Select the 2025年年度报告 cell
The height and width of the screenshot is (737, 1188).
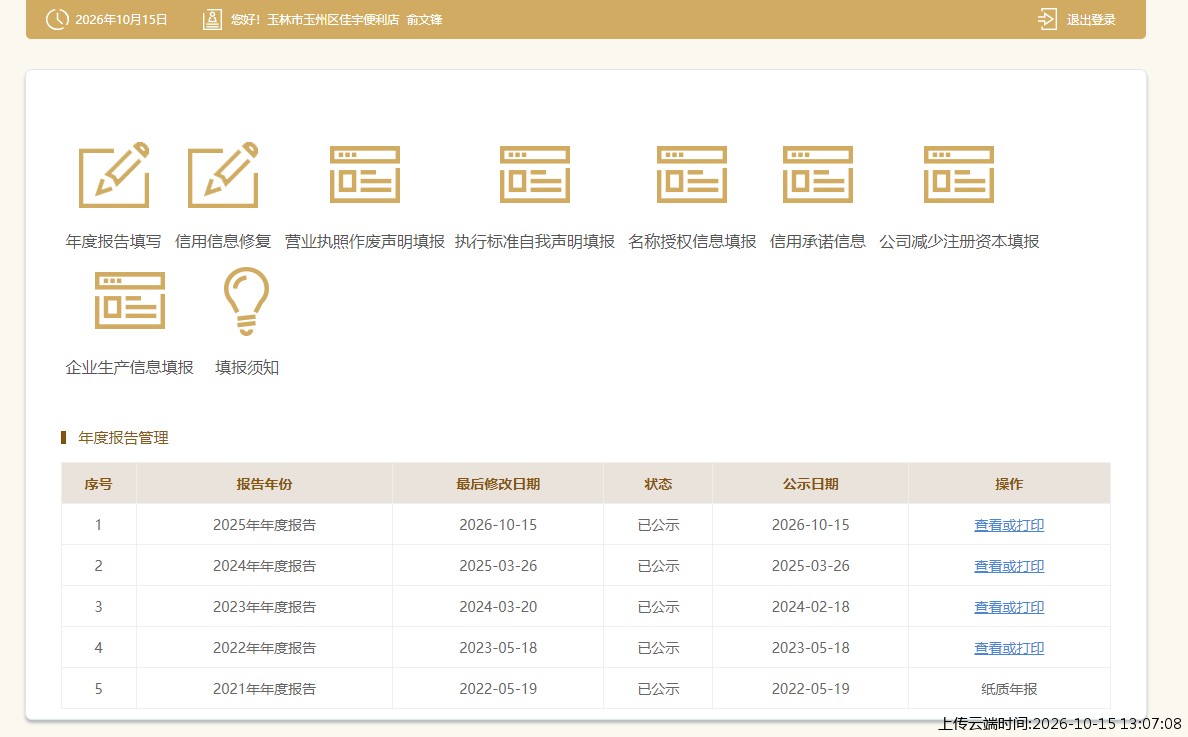(264, 525)
